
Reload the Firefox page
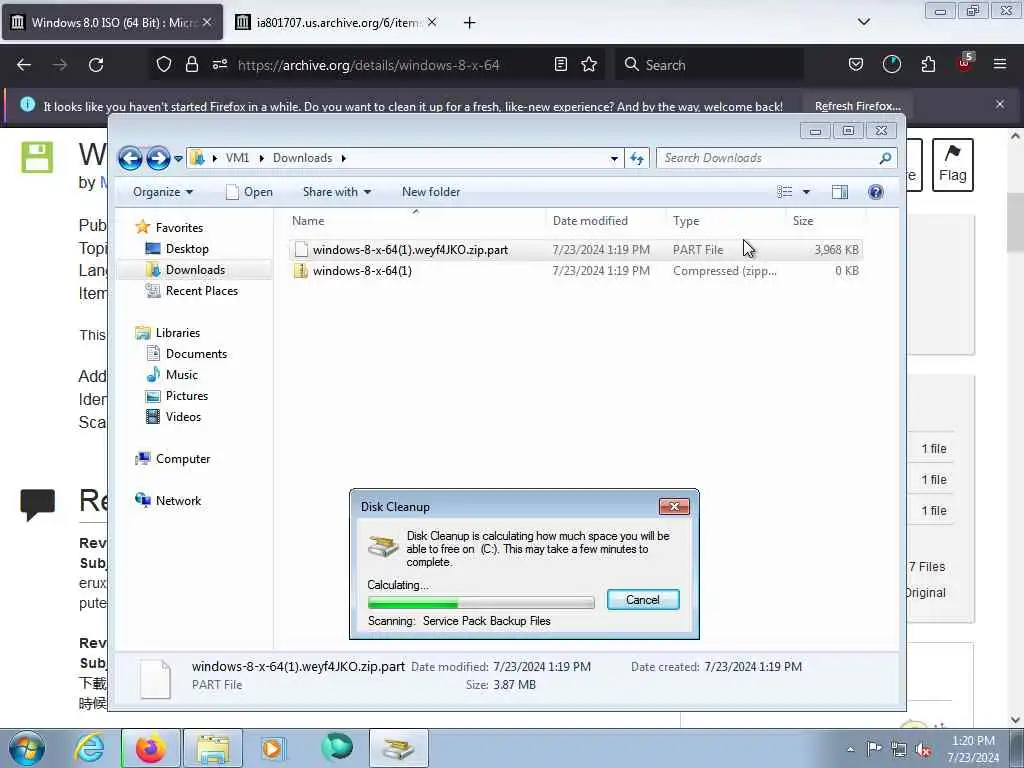(96, 65)
